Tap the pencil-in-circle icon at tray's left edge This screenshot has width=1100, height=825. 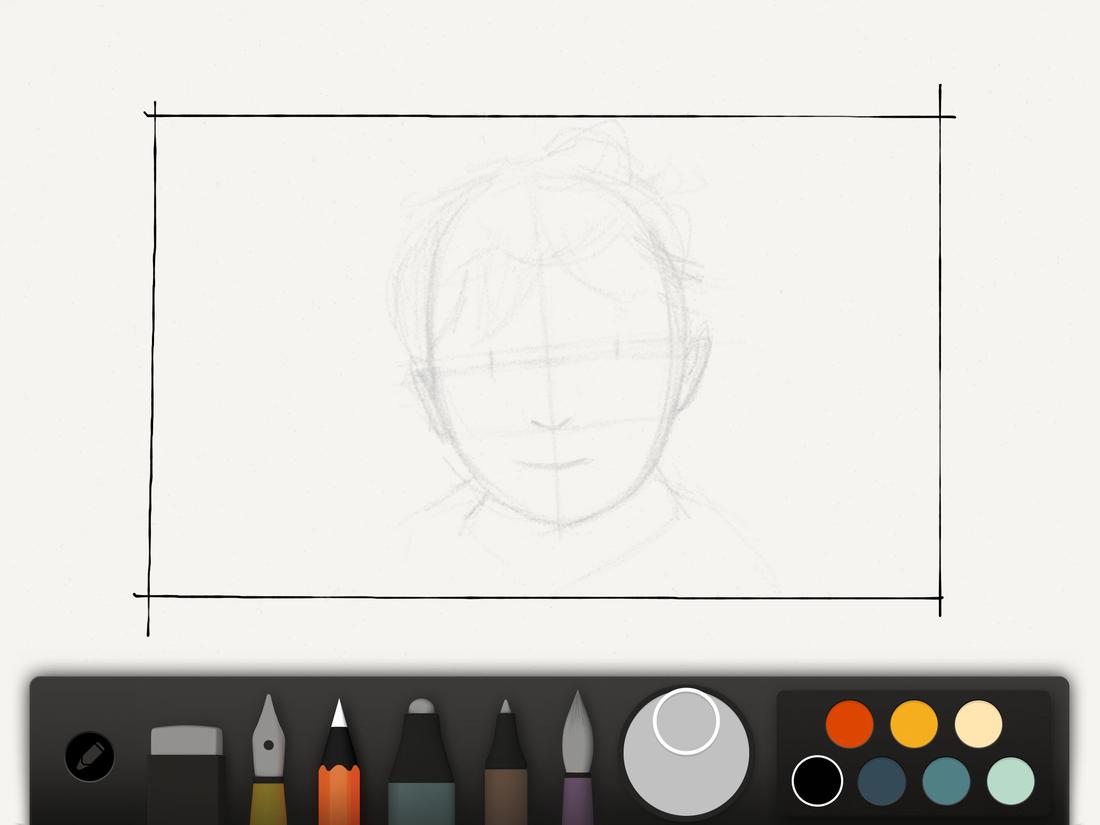(x=88, y=757)
